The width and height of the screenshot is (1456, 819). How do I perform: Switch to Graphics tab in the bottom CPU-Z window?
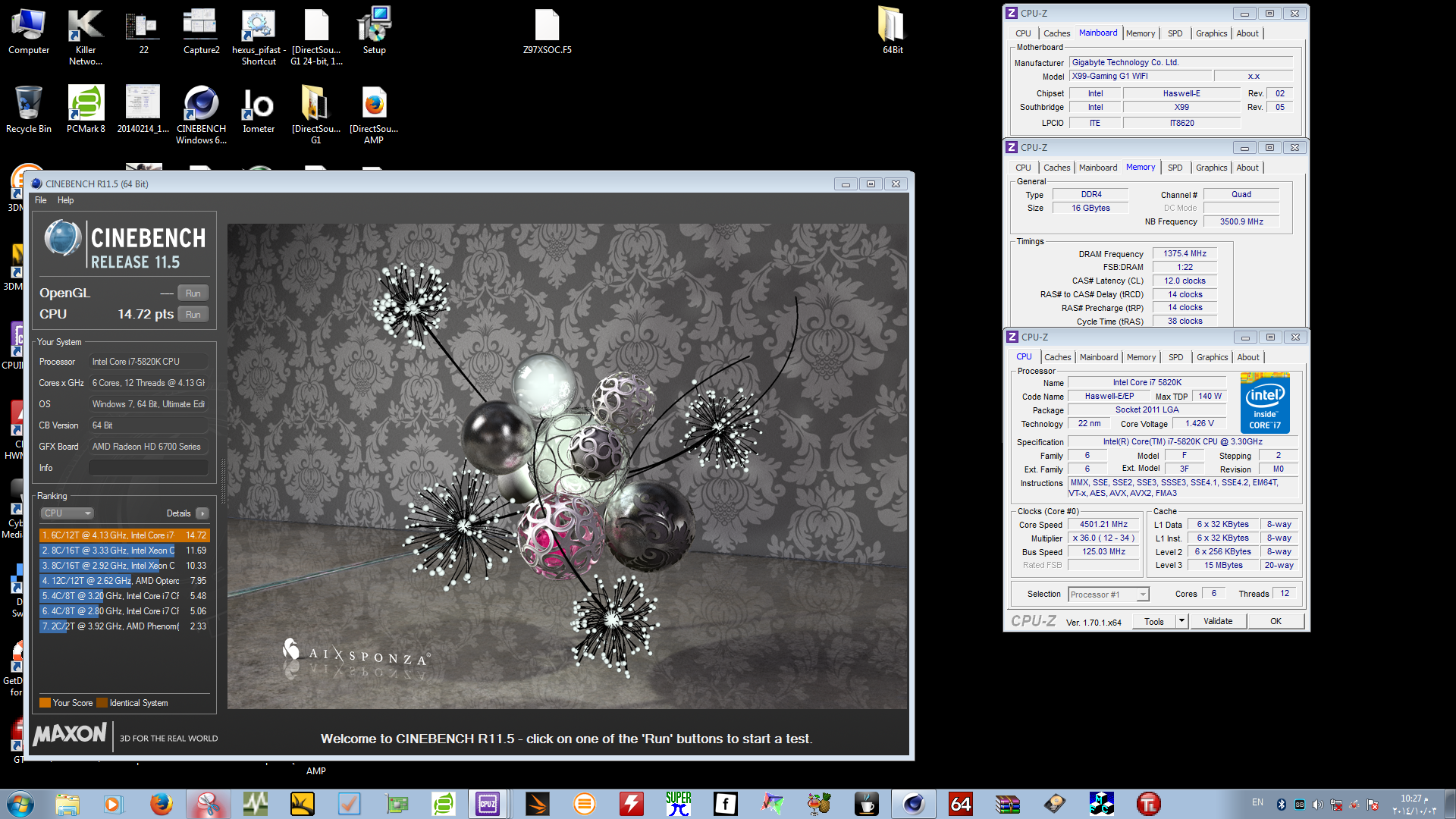point(1212,357)
